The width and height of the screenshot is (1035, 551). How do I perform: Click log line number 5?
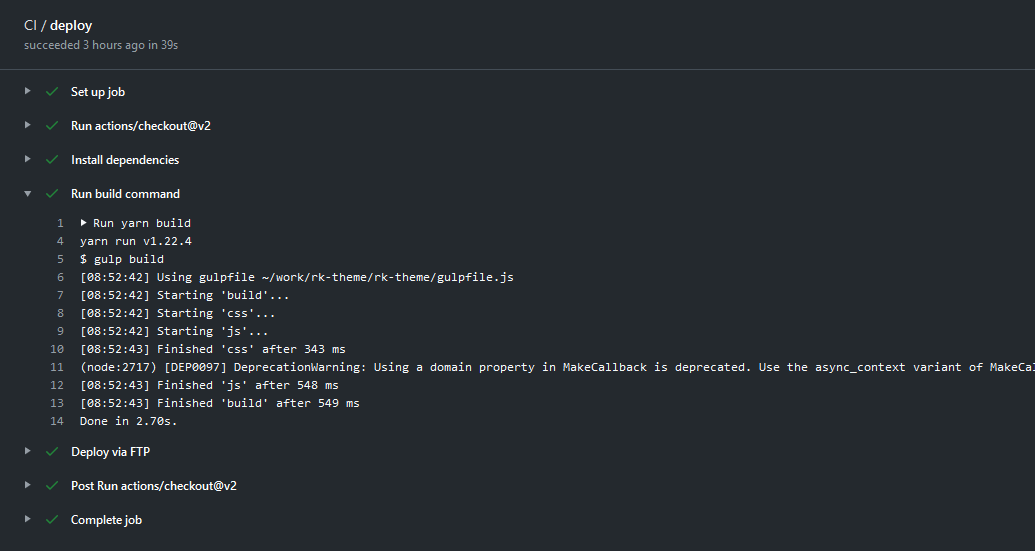pos(60,259)
